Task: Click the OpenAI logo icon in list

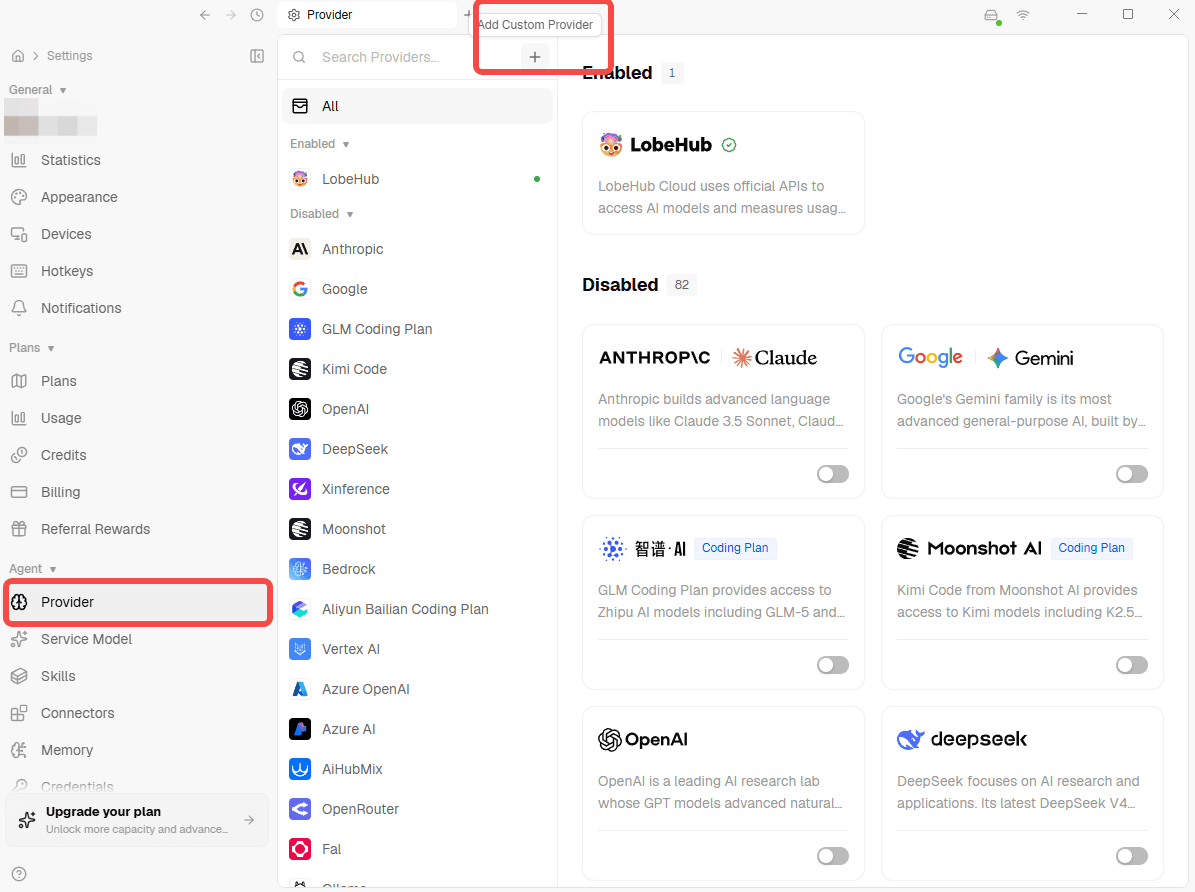Action: click(x=300, y=409)
